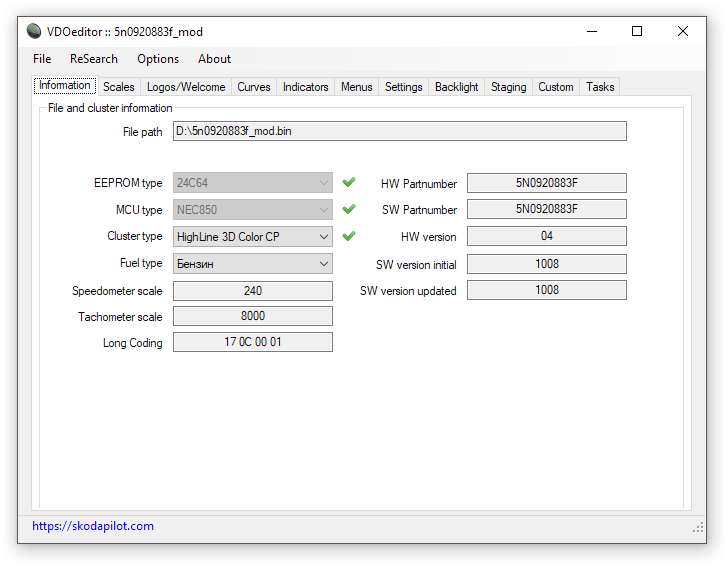Open the EEPROM type 24C64 dropdown
Image resolution: width=728 pixels, height=566 pixels.
coord(253,182)
